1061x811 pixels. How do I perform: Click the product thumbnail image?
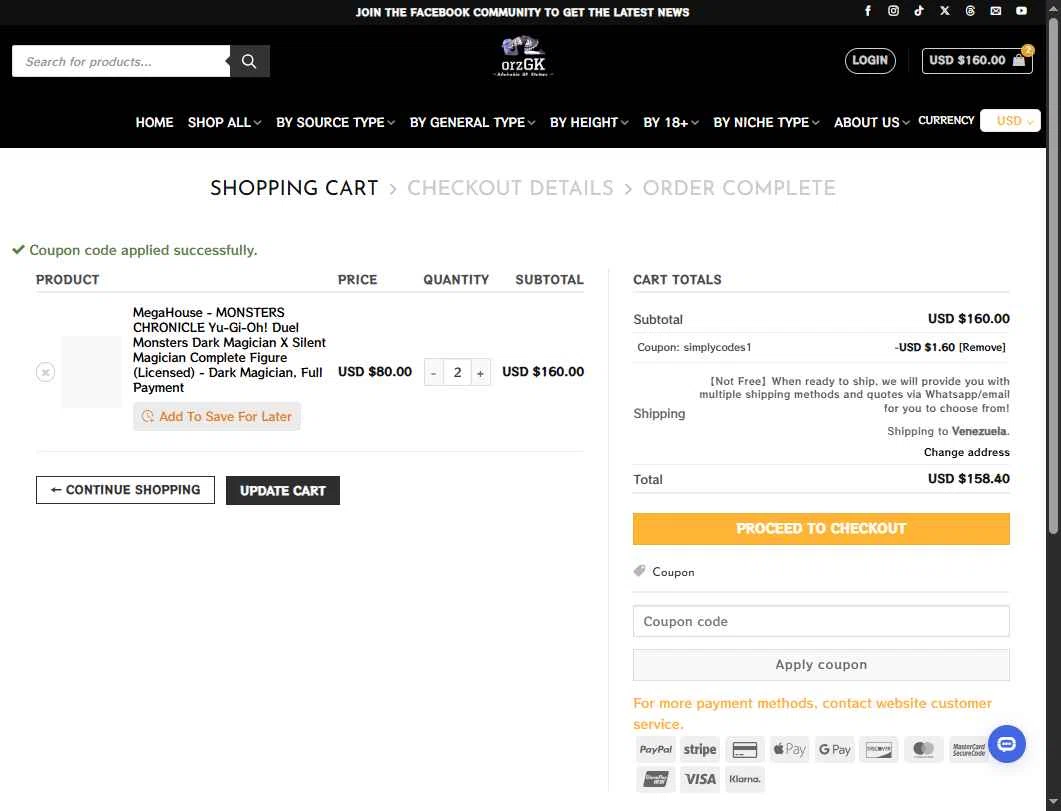[x=91, y=372]
